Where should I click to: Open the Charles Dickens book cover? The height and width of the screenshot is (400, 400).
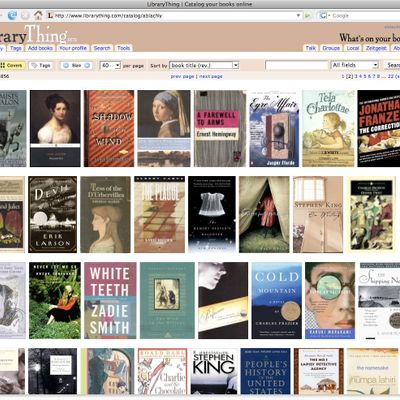(371, 215)
